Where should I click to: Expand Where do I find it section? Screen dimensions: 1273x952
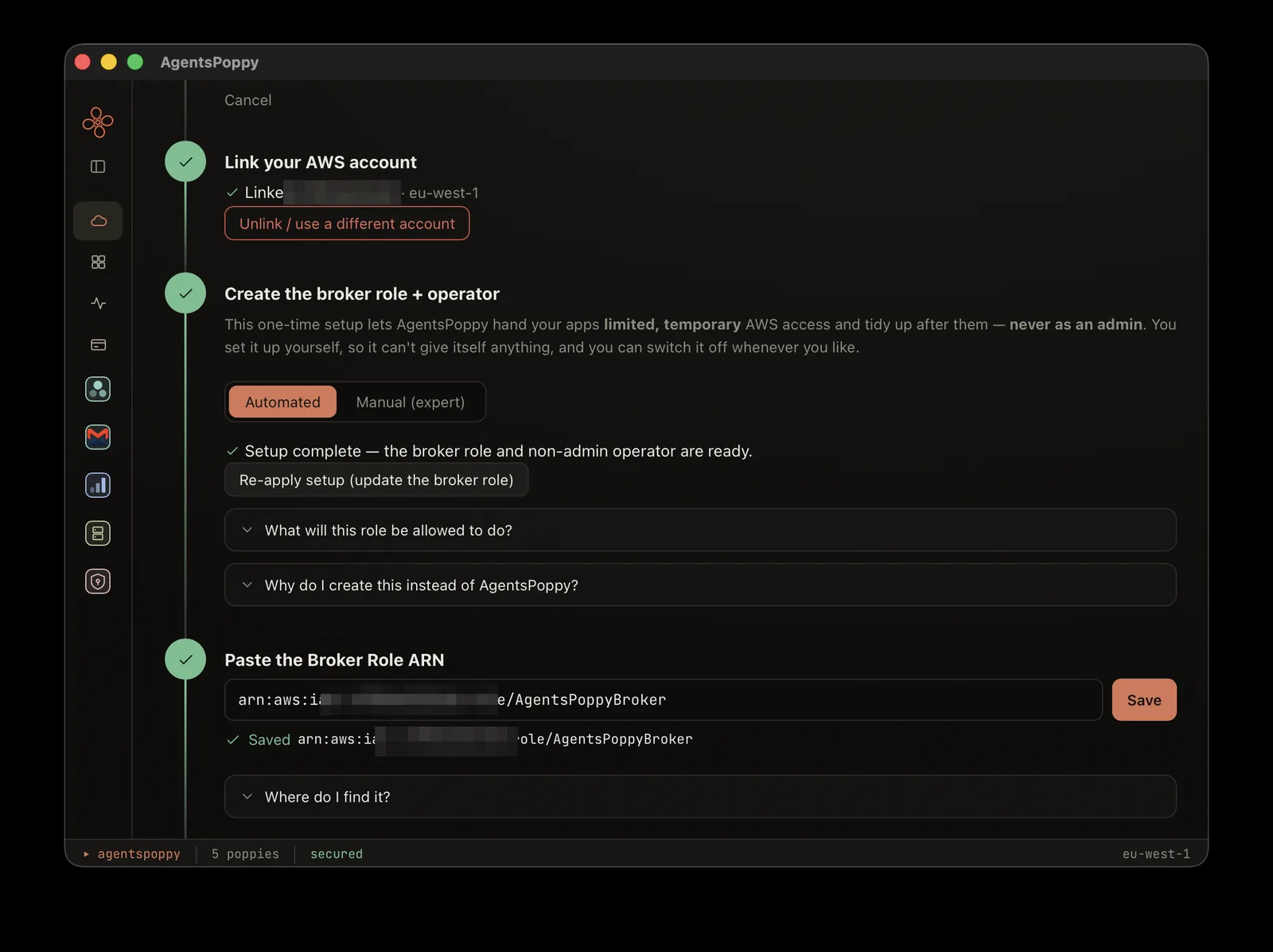pos(700,796)
